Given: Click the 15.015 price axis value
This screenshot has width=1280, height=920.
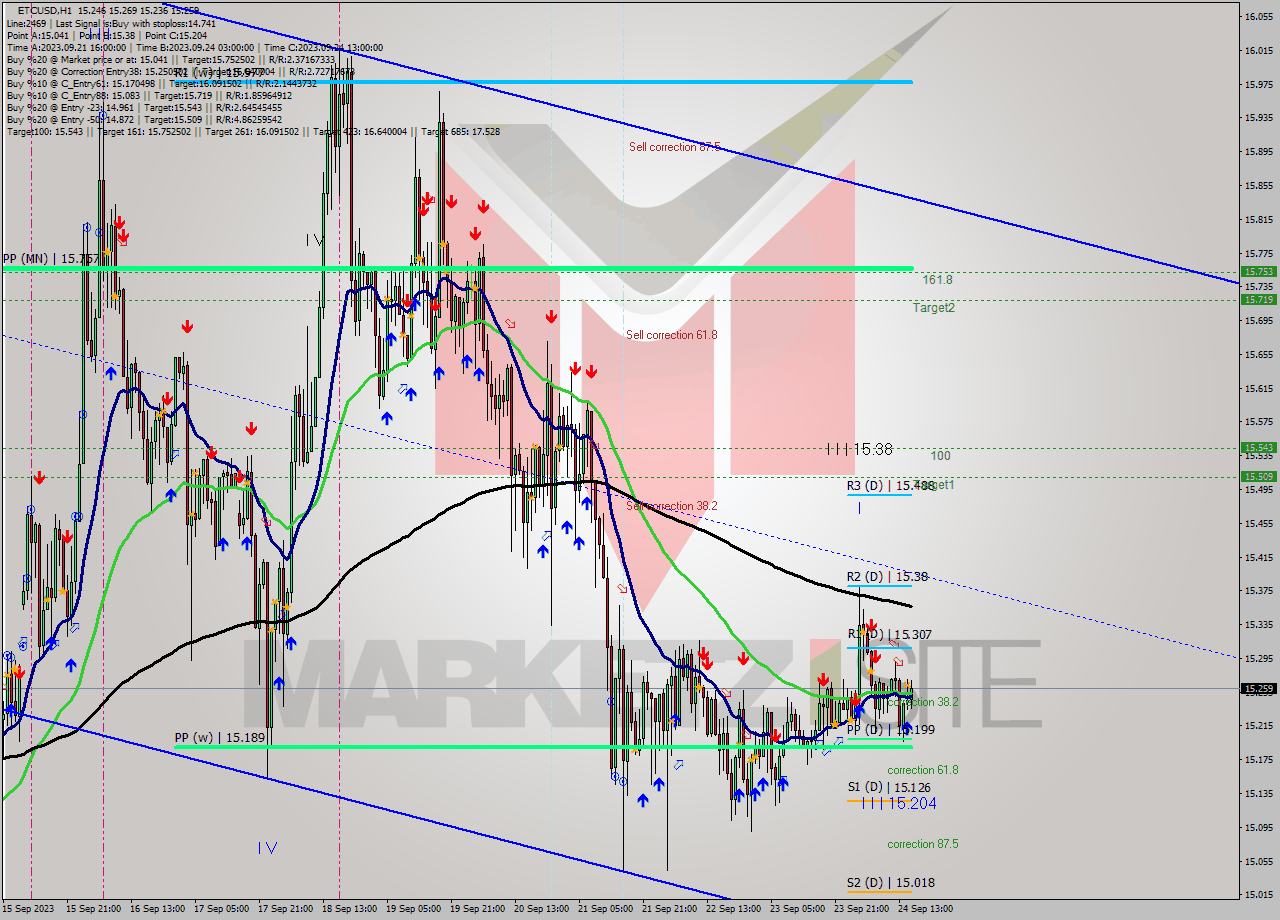Looking at the screenshot, I should pyautogui.click(x=1258, y=894).
